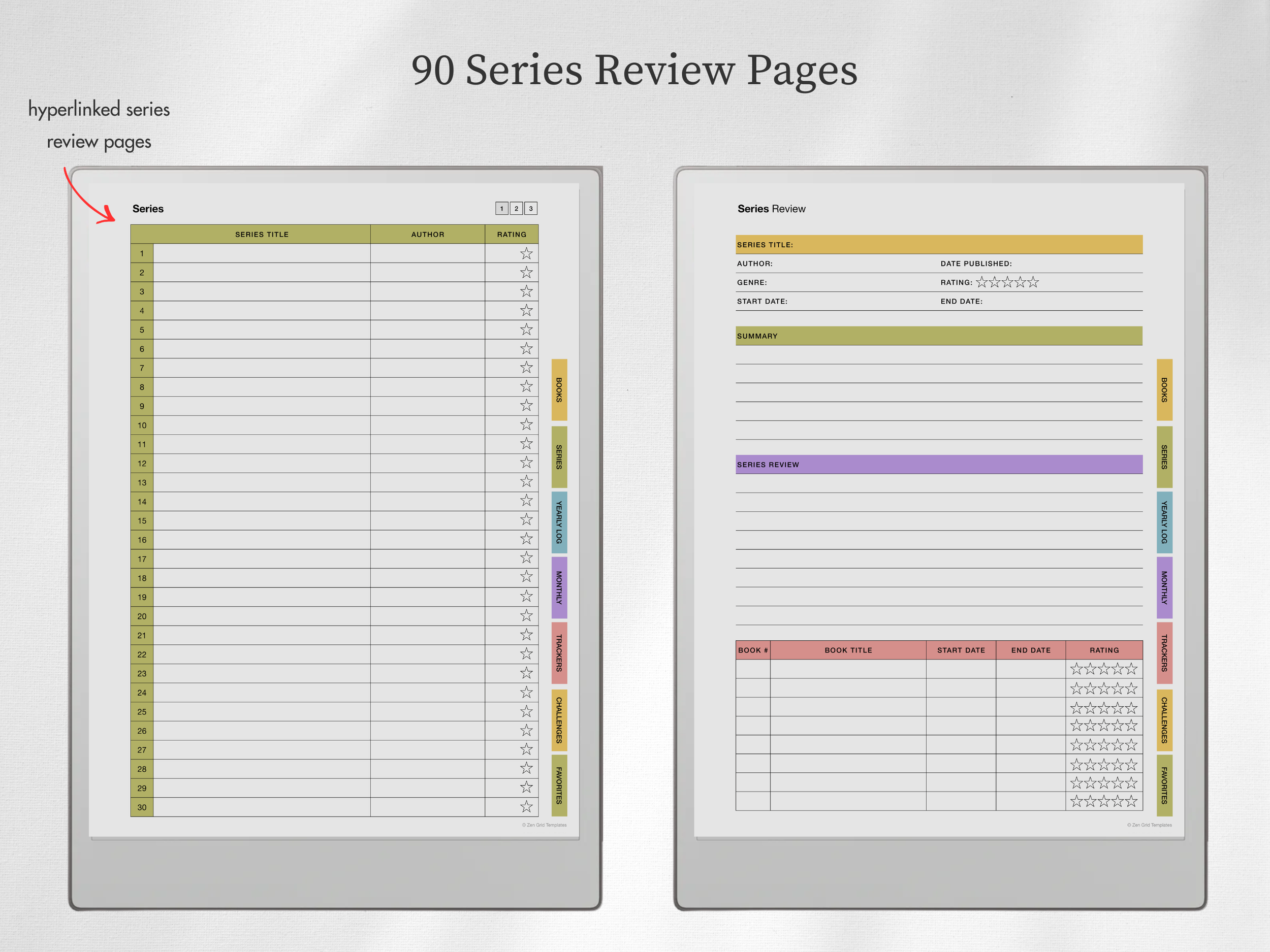Open the TRACKERS tab on left tablet

tap(559, 653)
